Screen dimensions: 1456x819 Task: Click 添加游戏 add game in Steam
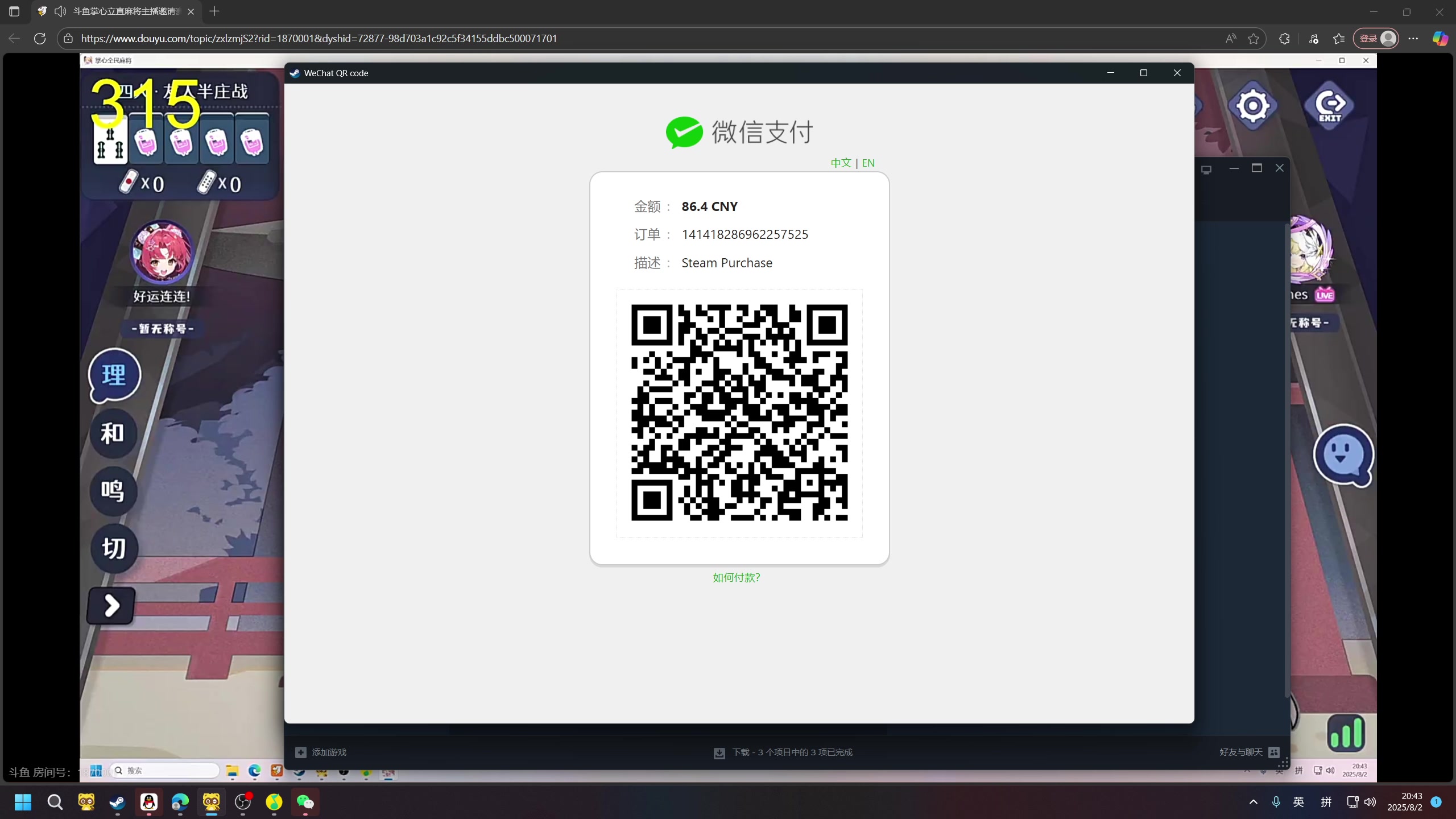tap(321, 752)
